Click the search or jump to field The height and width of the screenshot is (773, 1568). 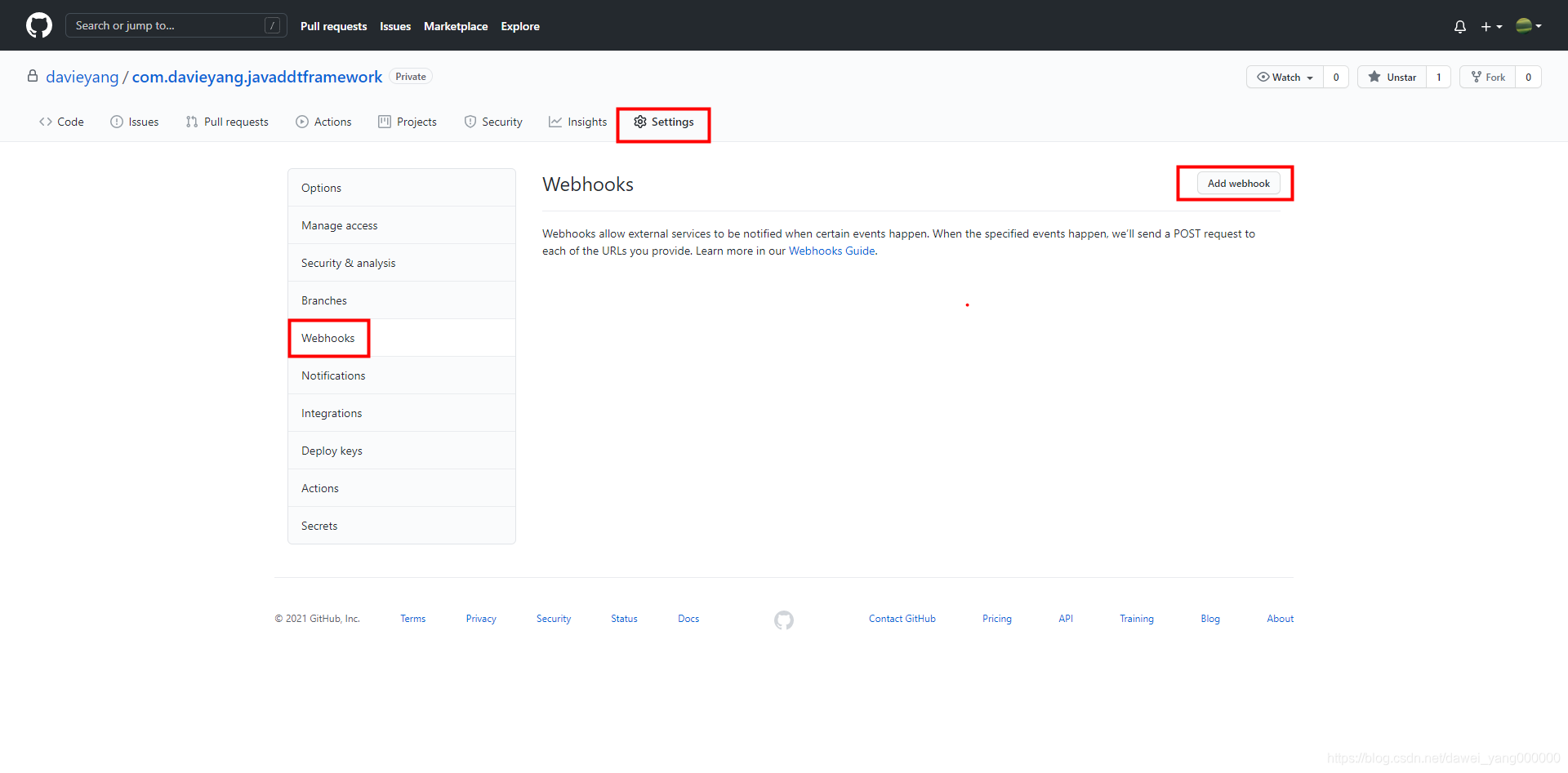click(x=176, y=25)
